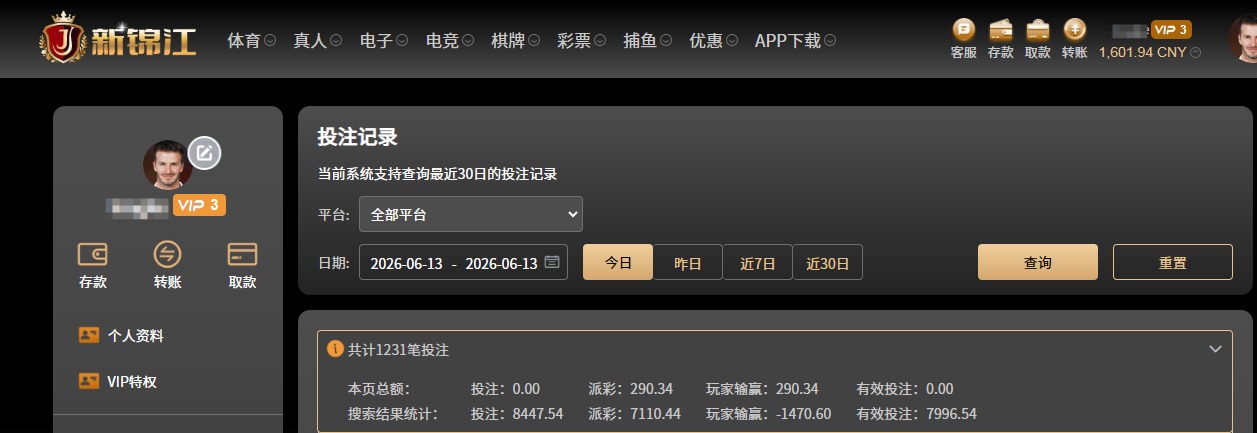The image size is (1257, 433).
Task: Click the edit avatar pencil icon
Action: pyautogui.click(x=205, y=153)
